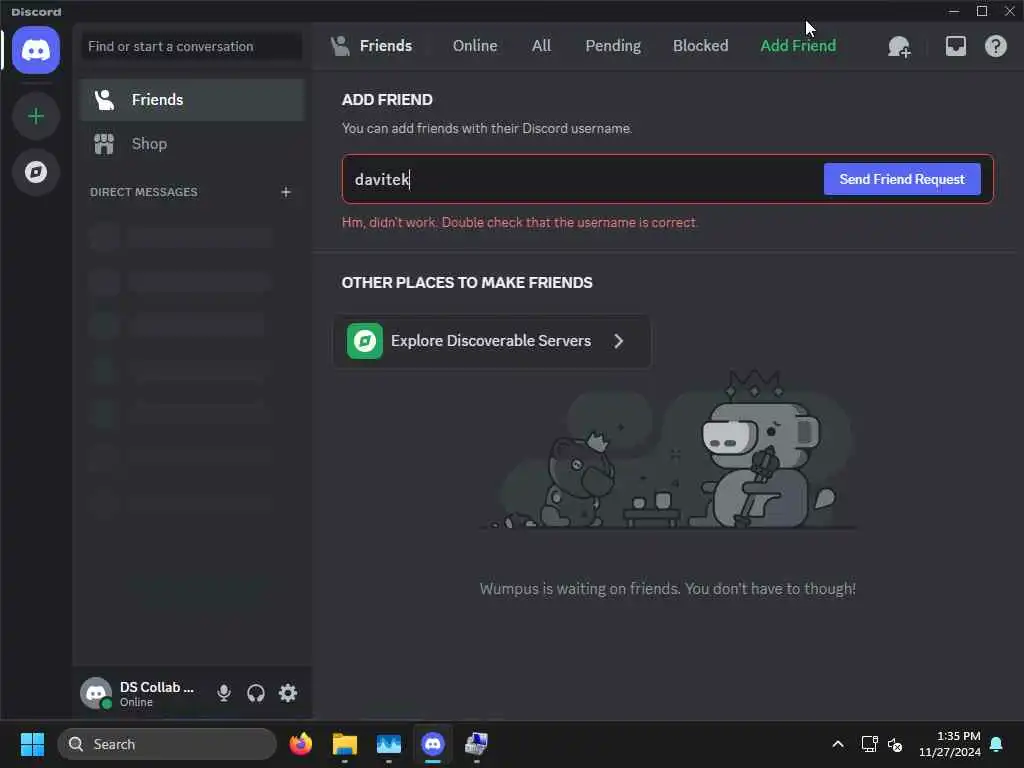This screenshot has width=1024, height=768.
Task: Select Friends in the sidebar
Action: click(193, 100)
